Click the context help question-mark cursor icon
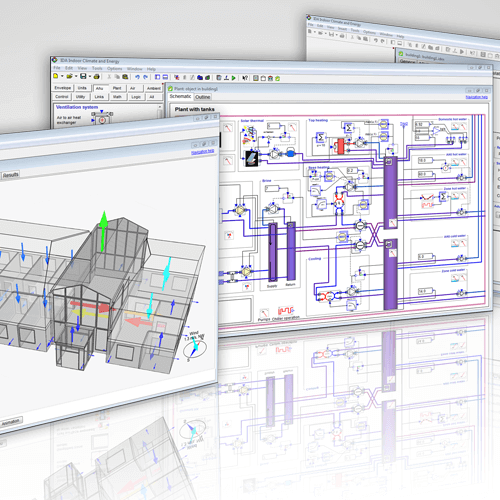The image size is (500, 500). (245, 78)
